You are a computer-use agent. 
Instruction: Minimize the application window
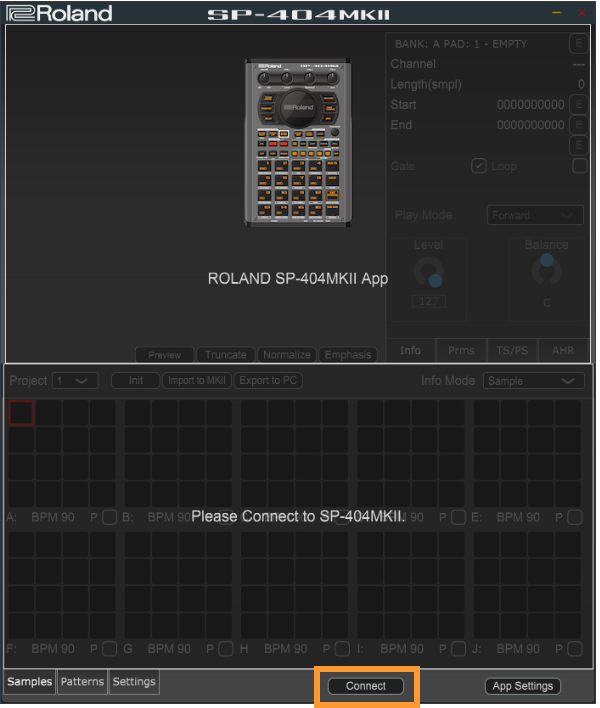click(x=556, y=13)
